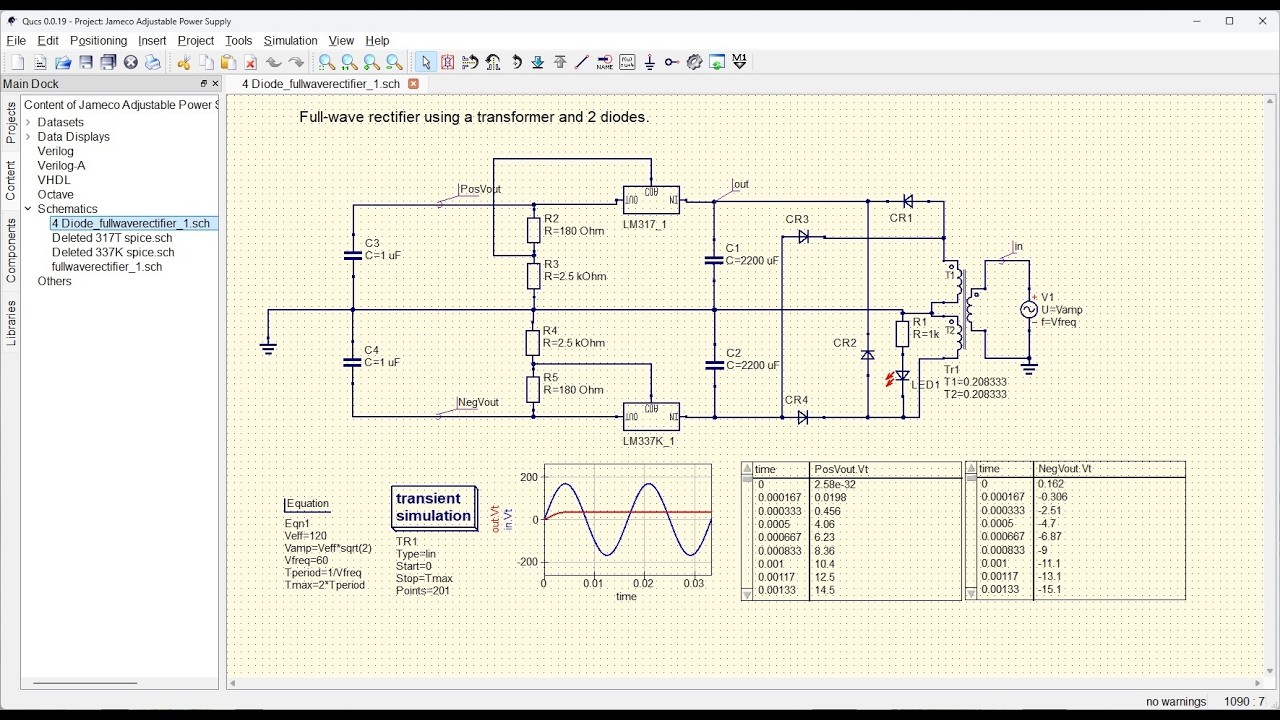Select Verilog-A in content tree

click(x=61, y=166)
